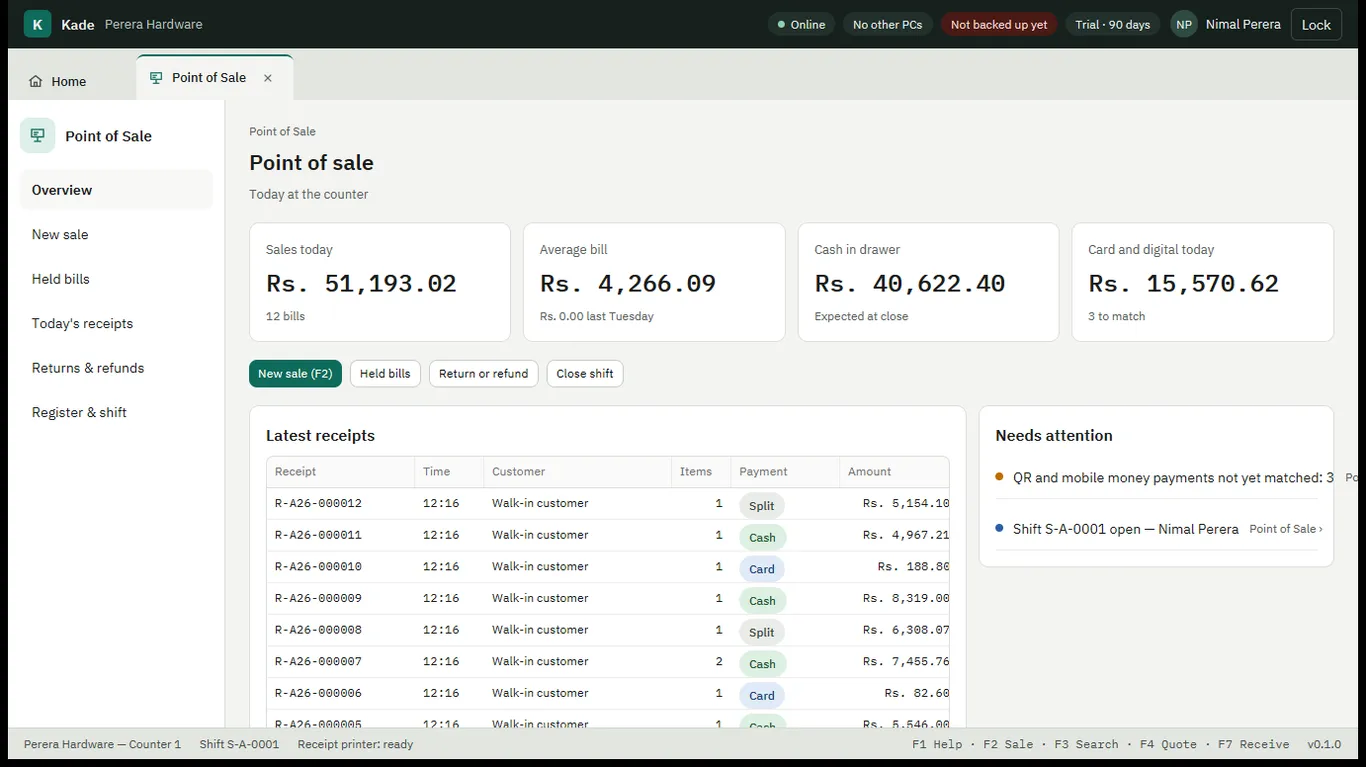Viewport: 1366px width, 767px height.
Task: Click the NP user avatar
Action: pos(1184,24)
